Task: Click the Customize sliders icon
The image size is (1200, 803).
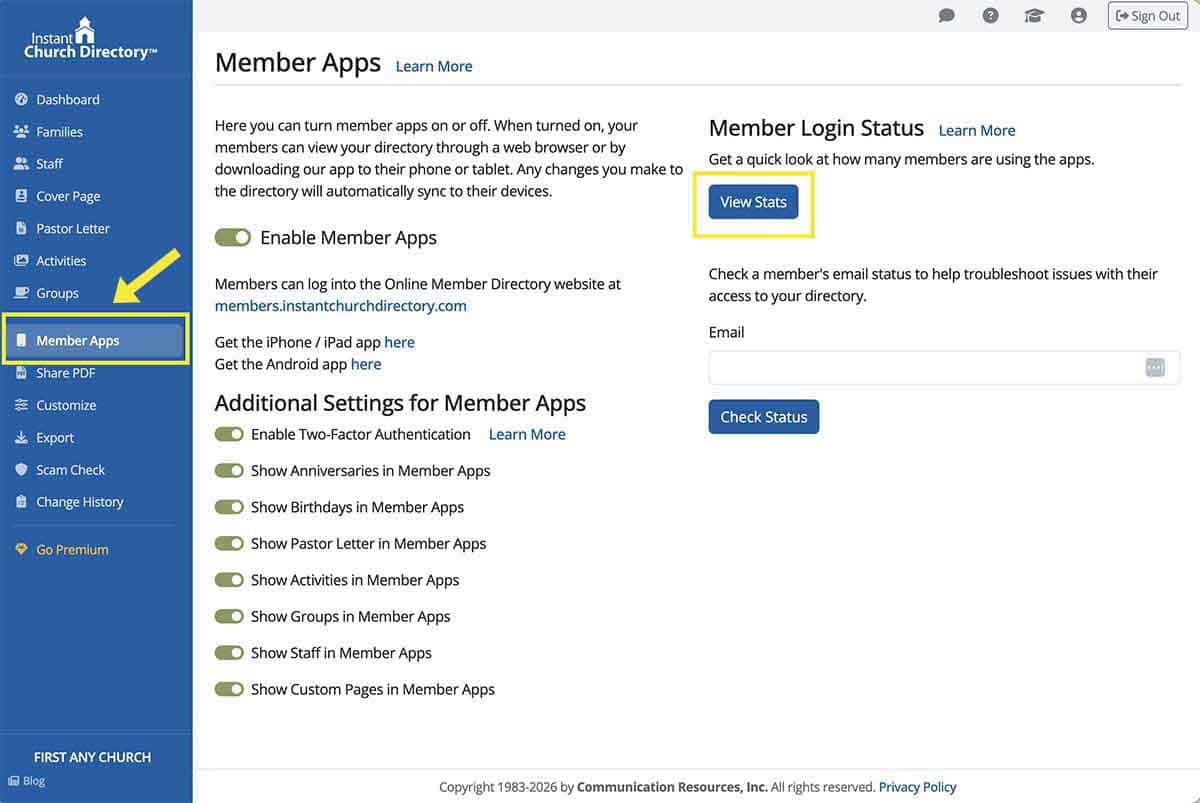Action: [x=21, y=405]
